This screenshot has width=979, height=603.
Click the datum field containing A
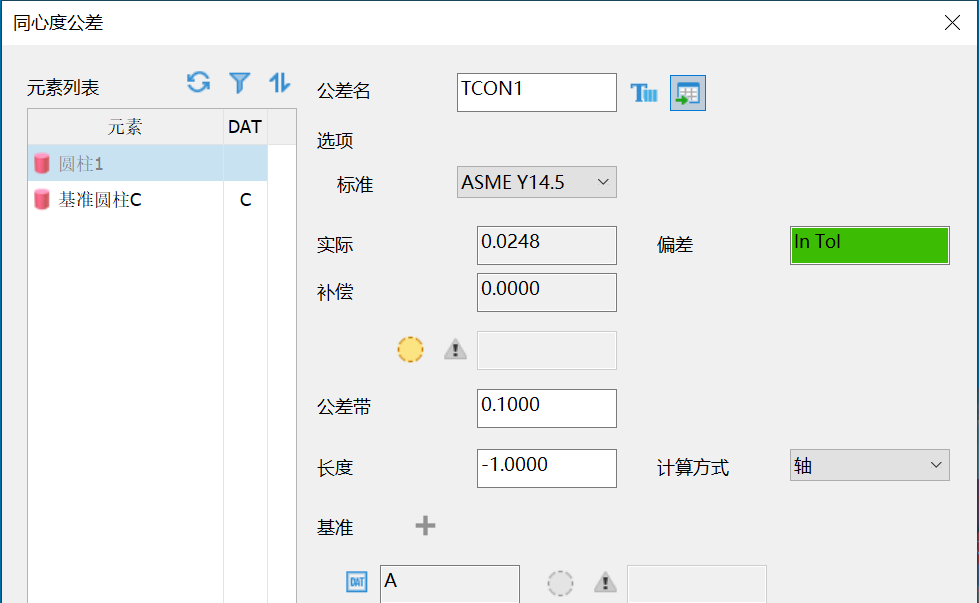tap(449, 584)
